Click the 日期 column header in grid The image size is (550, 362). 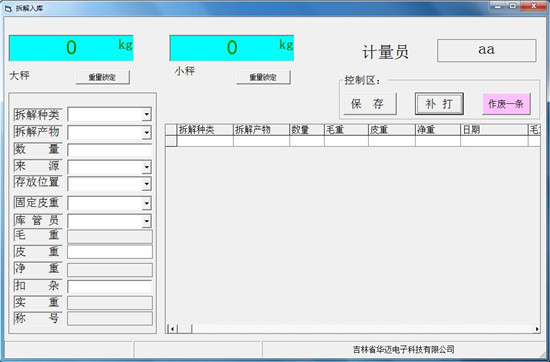point(494,130)
